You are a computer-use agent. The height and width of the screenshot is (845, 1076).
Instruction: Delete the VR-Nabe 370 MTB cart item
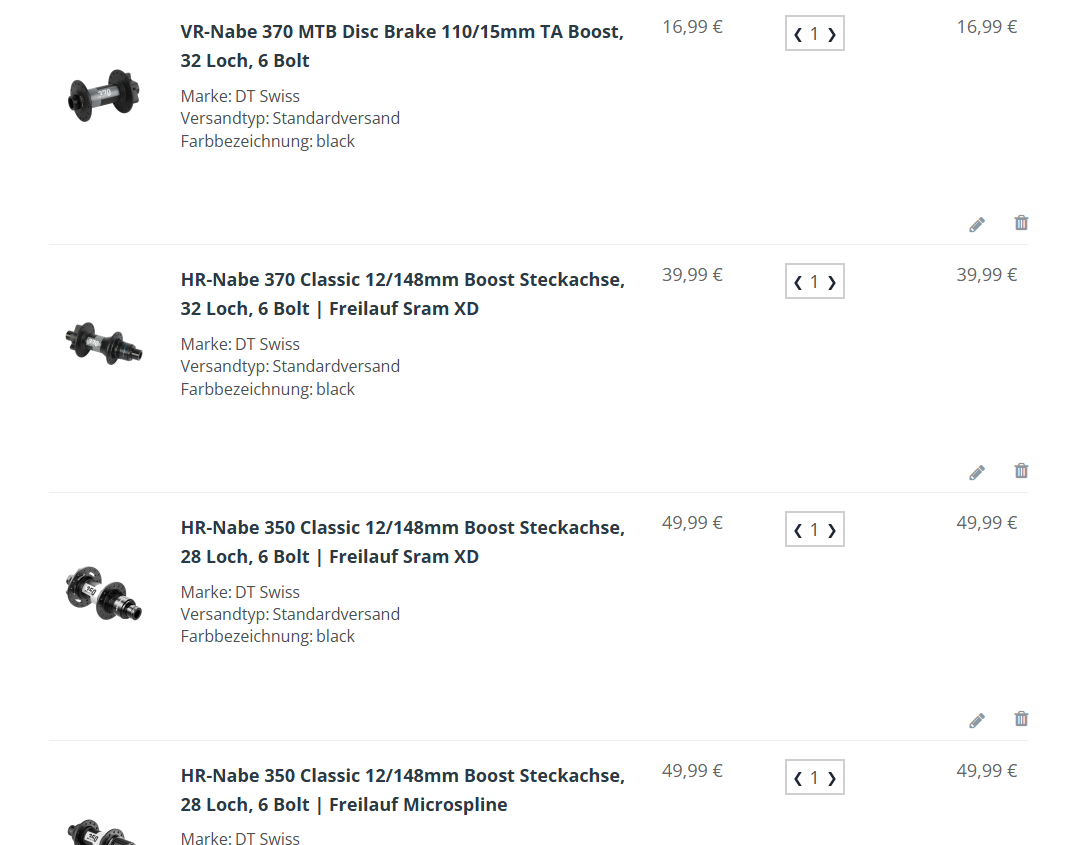[x=1021, y=223]
